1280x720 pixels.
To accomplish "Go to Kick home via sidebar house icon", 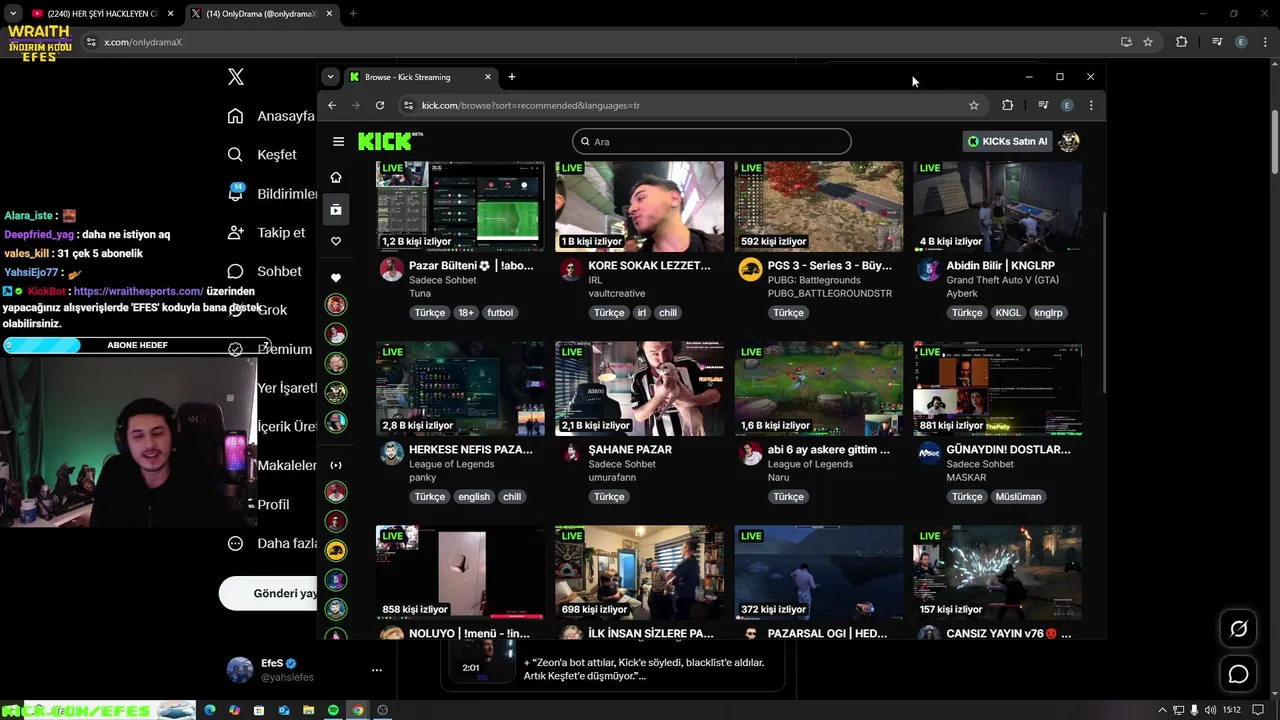I will click(x=336, y=177).
